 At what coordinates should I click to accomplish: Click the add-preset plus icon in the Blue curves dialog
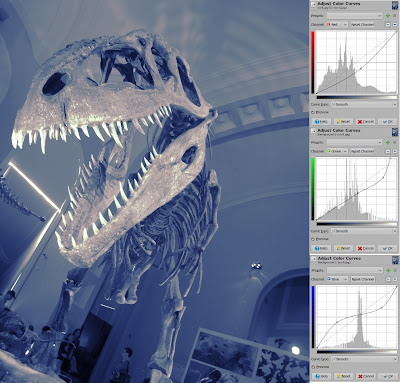(x=388, y=270)
